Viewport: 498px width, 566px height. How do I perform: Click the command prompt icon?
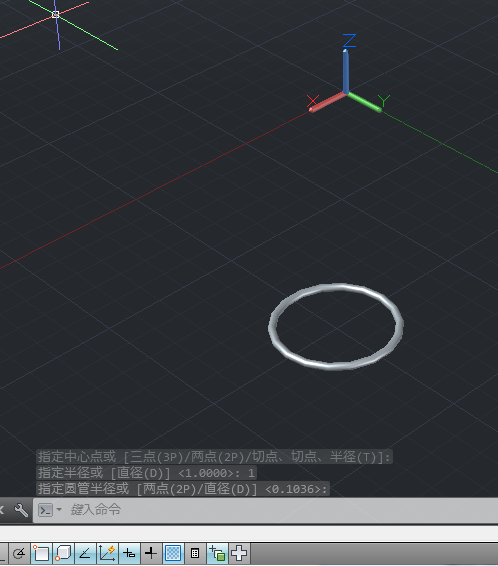(45, 510)
